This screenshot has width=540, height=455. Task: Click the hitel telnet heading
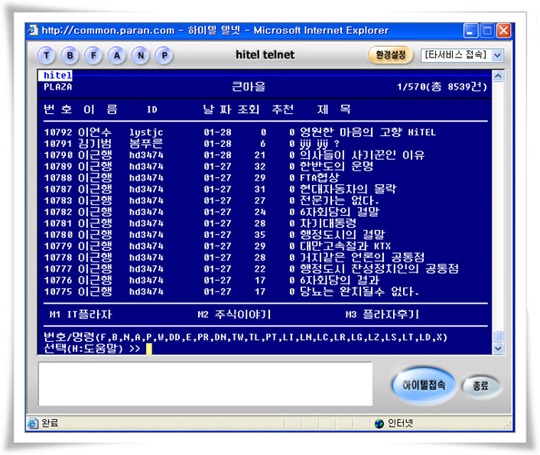coord(265,55)
